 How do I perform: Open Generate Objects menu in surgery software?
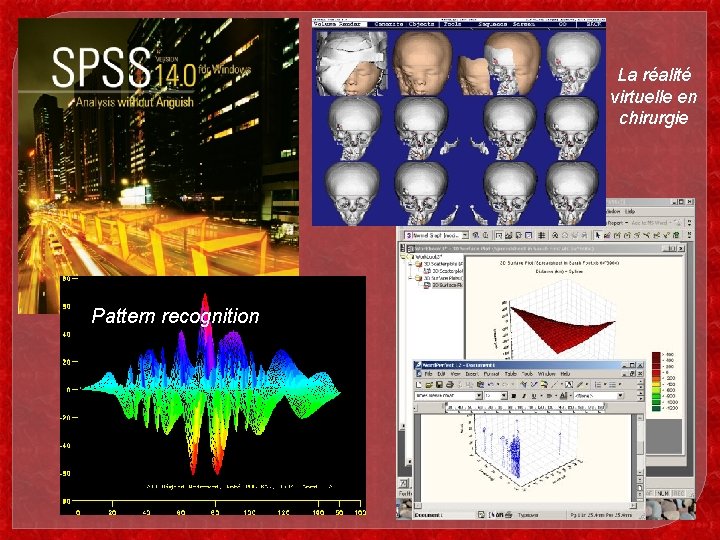[x=404, y=24]
